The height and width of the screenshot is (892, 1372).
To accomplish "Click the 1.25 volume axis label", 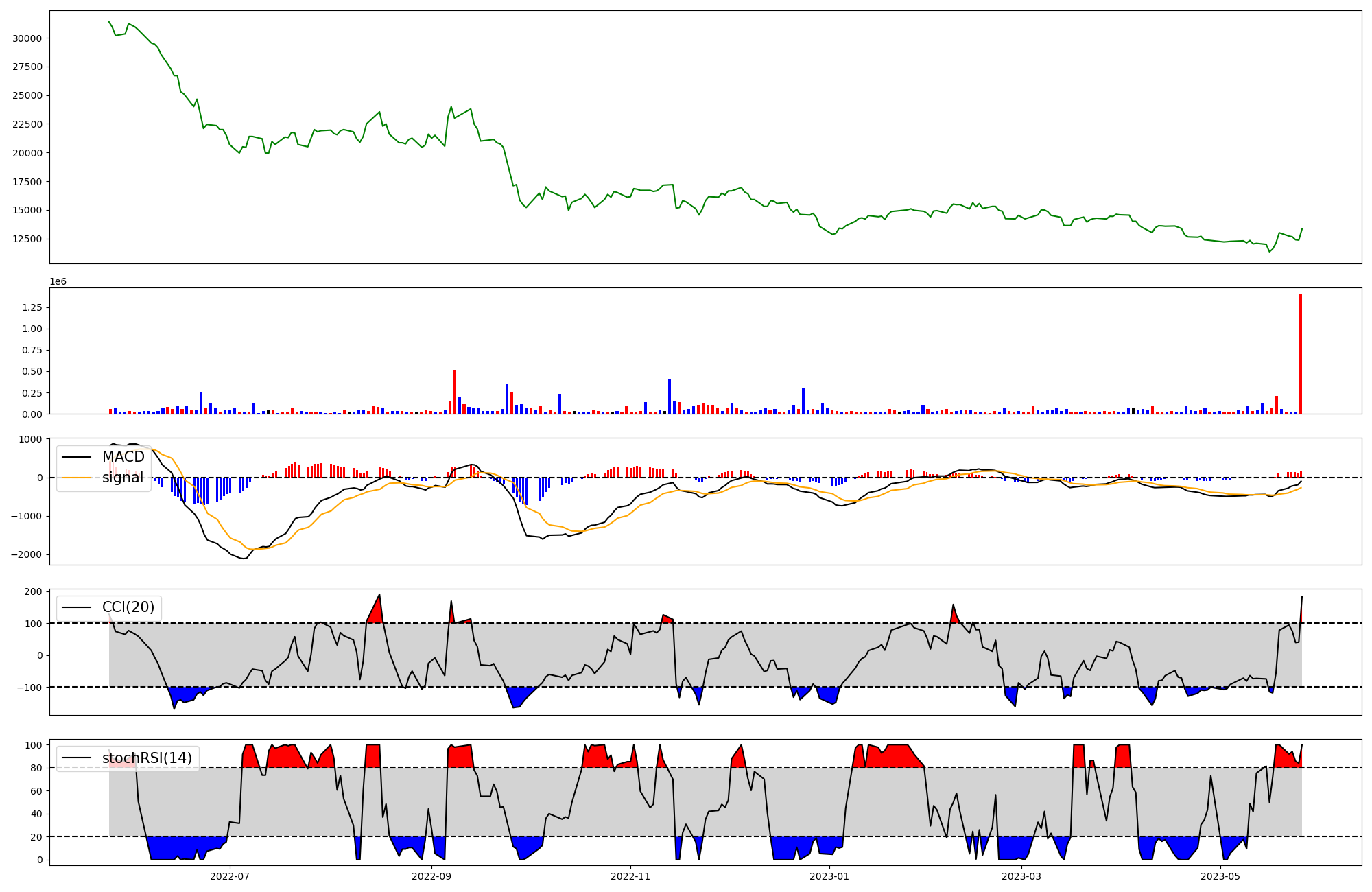I will 32,308.
